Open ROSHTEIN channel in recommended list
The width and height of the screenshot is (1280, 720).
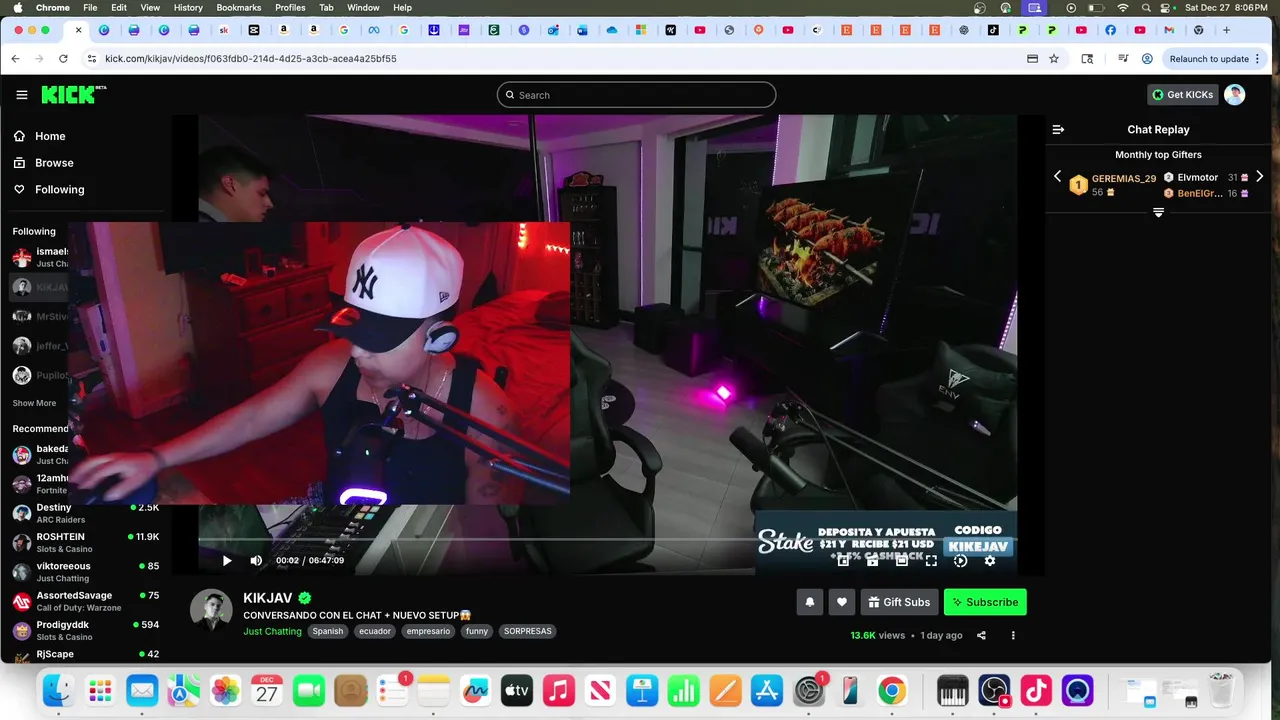(x=85, y=542)
